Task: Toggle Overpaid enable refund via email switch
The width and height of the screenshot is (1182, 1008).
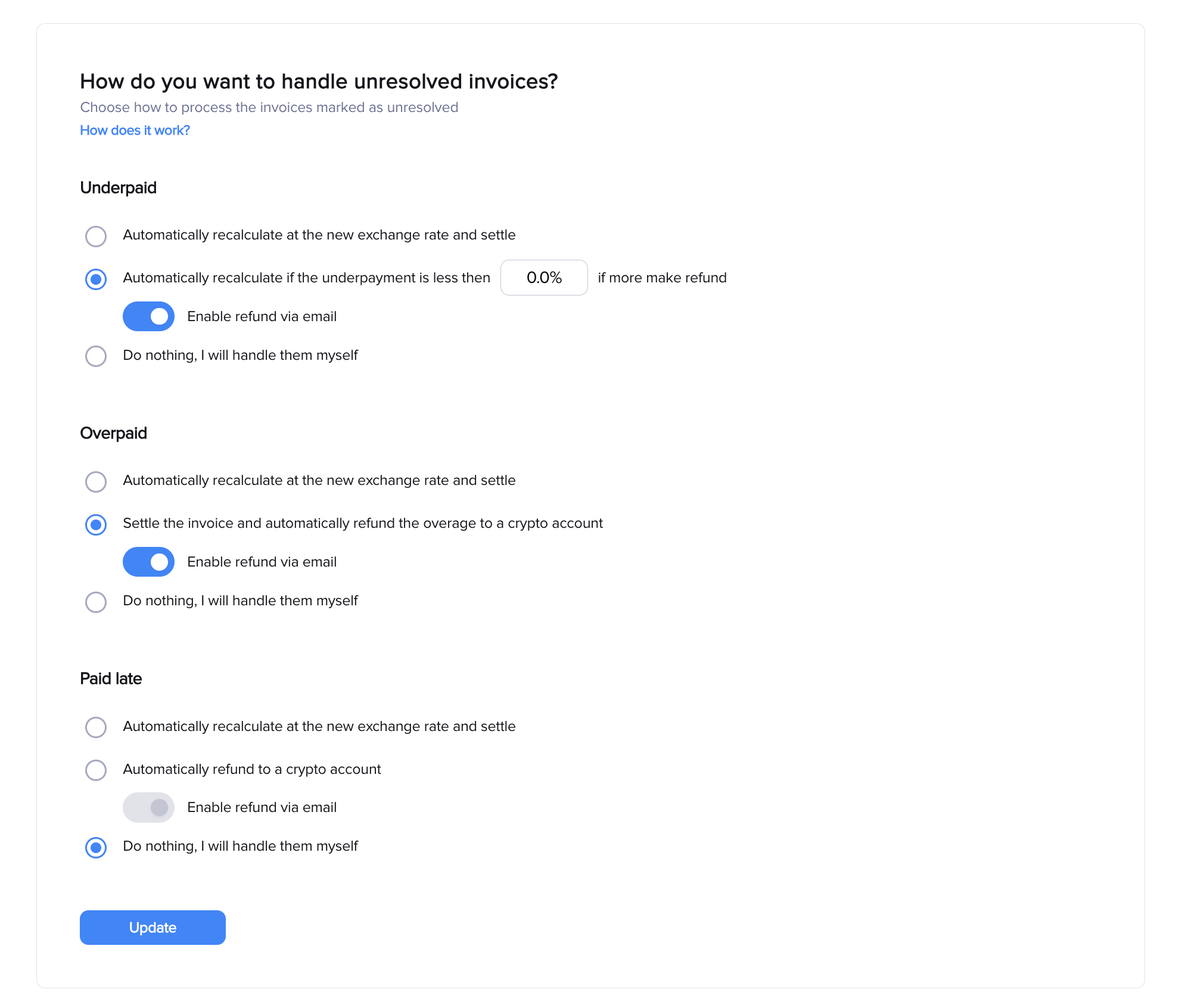Action: [148, 562]
